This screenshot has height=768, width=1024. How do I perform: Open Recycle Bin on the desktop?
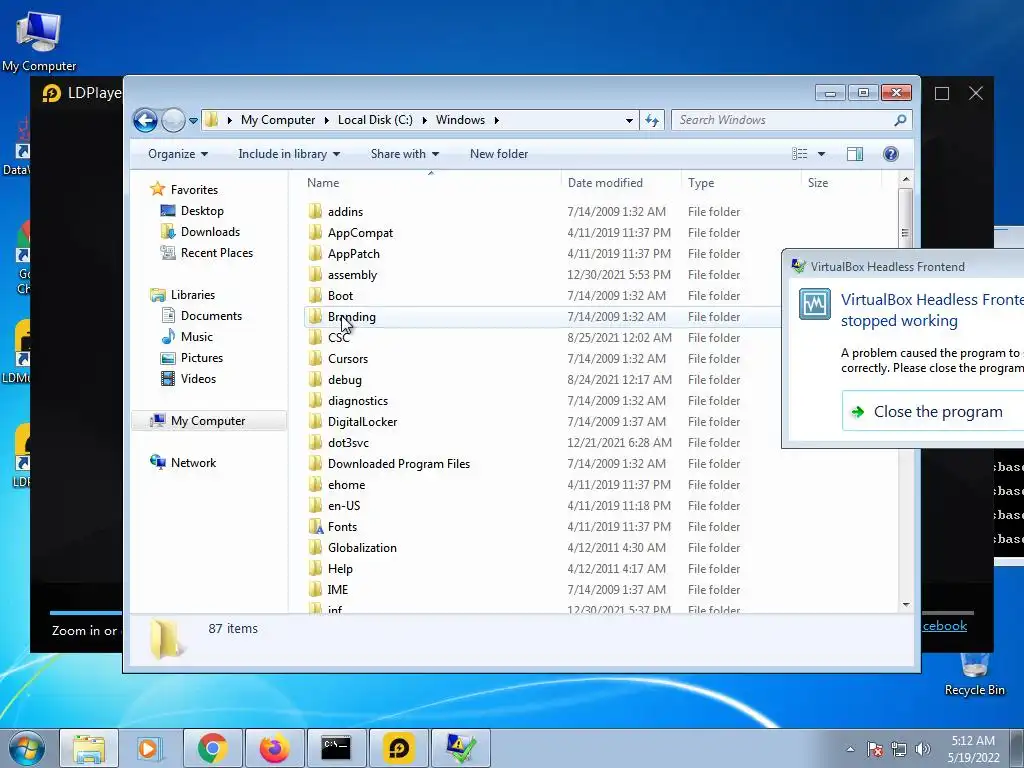pyautogui.click(x=974, y=674)
